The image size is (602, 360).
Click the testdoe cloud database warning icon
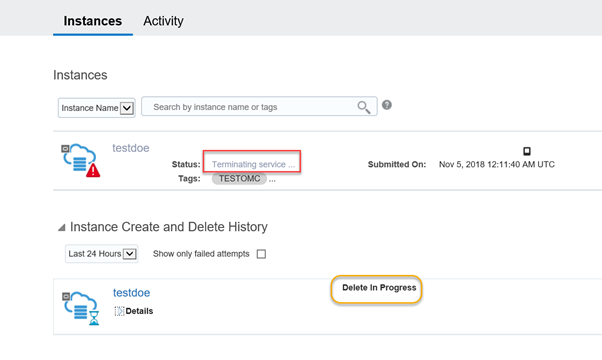point(83,160)
